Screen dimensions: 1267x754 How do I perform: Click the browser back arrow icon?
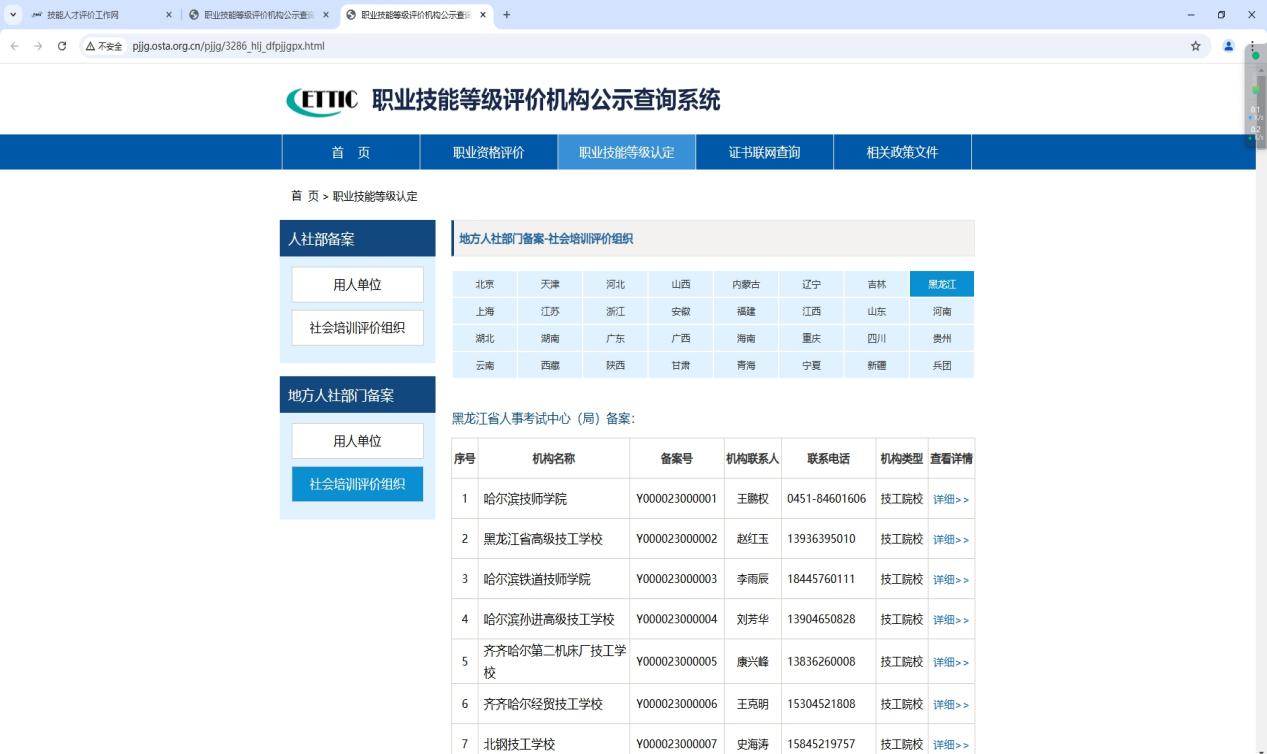pyautogui.click(x=14, y=46)
